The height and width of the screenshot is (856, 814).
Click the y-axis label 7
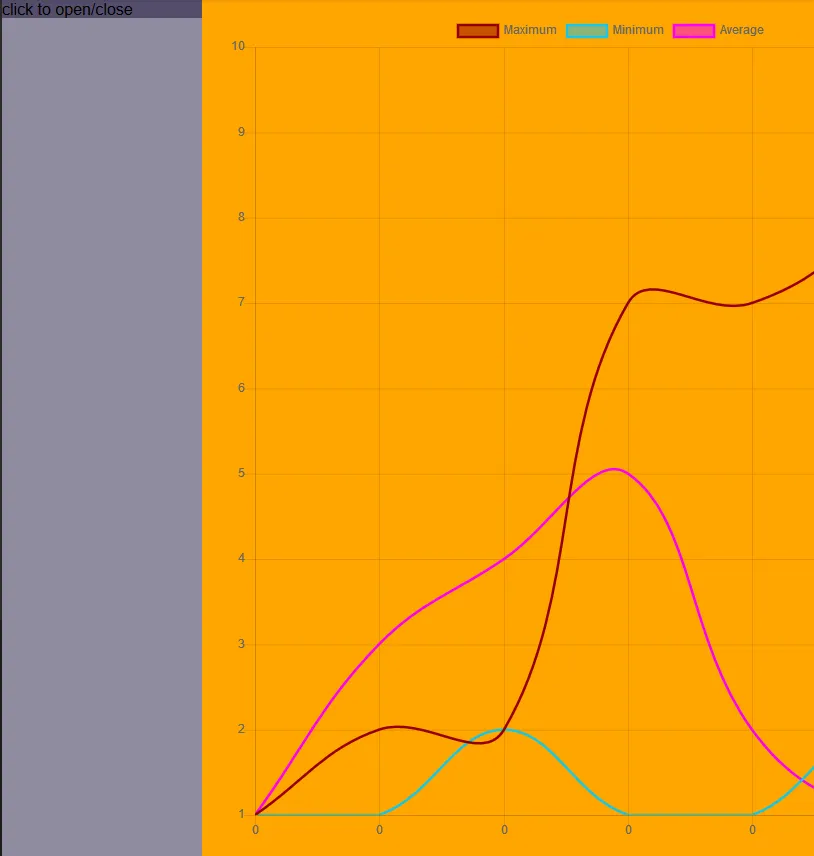pos(241,302)
